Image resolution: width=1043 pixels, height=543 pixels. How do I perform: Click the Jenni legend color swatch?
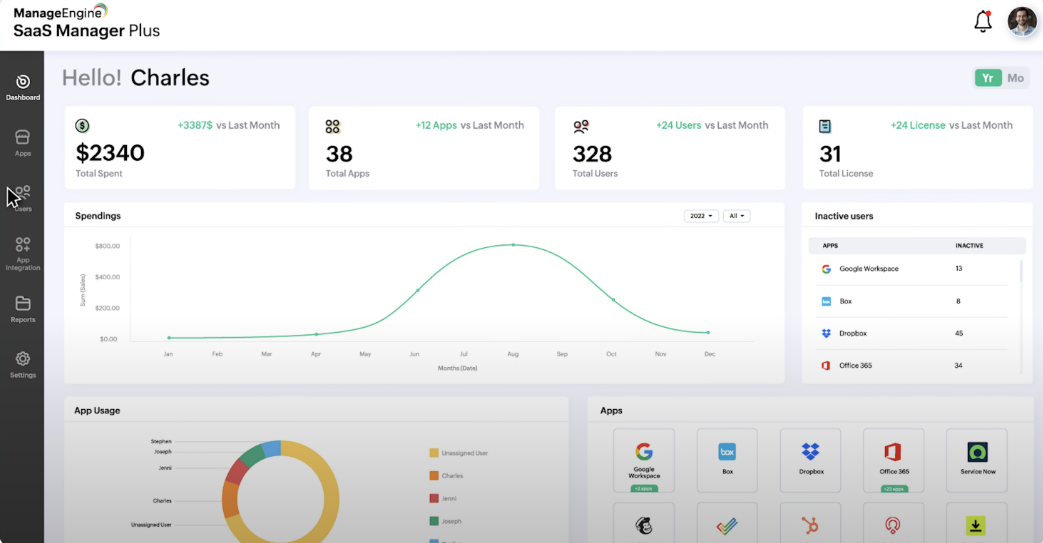434,498
